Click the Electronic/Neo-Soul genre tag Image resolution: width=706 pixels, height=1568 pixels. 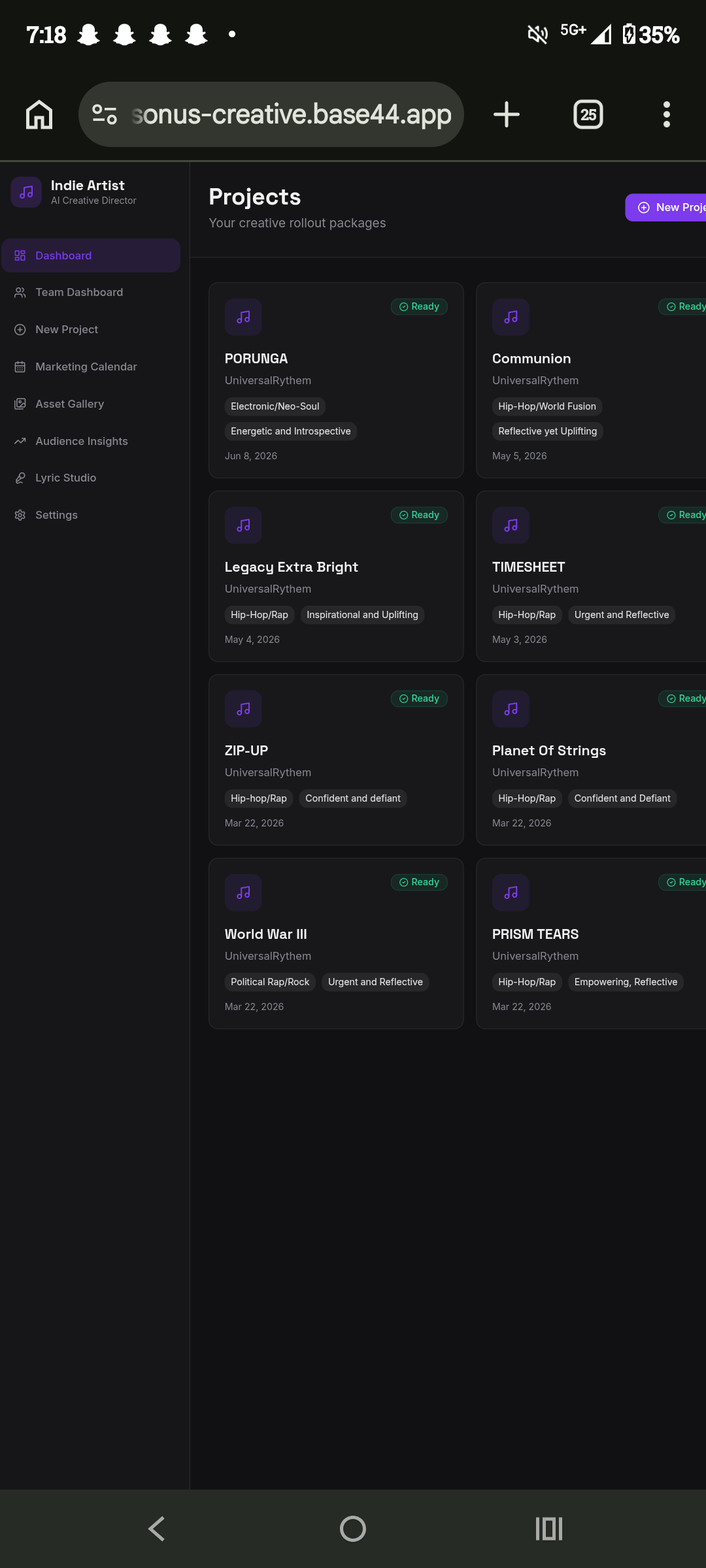pos(275,406)
